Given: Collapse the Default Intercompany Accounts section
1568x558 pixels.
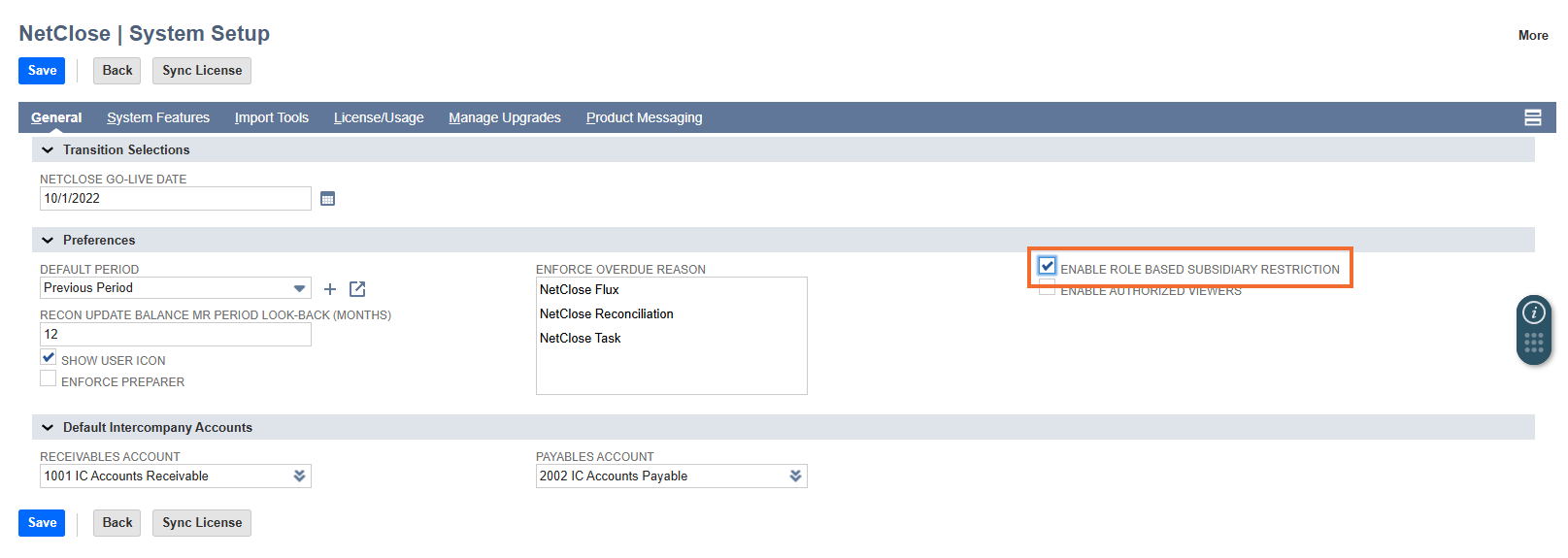Looking at the screenshot, I should click(48, 428).
